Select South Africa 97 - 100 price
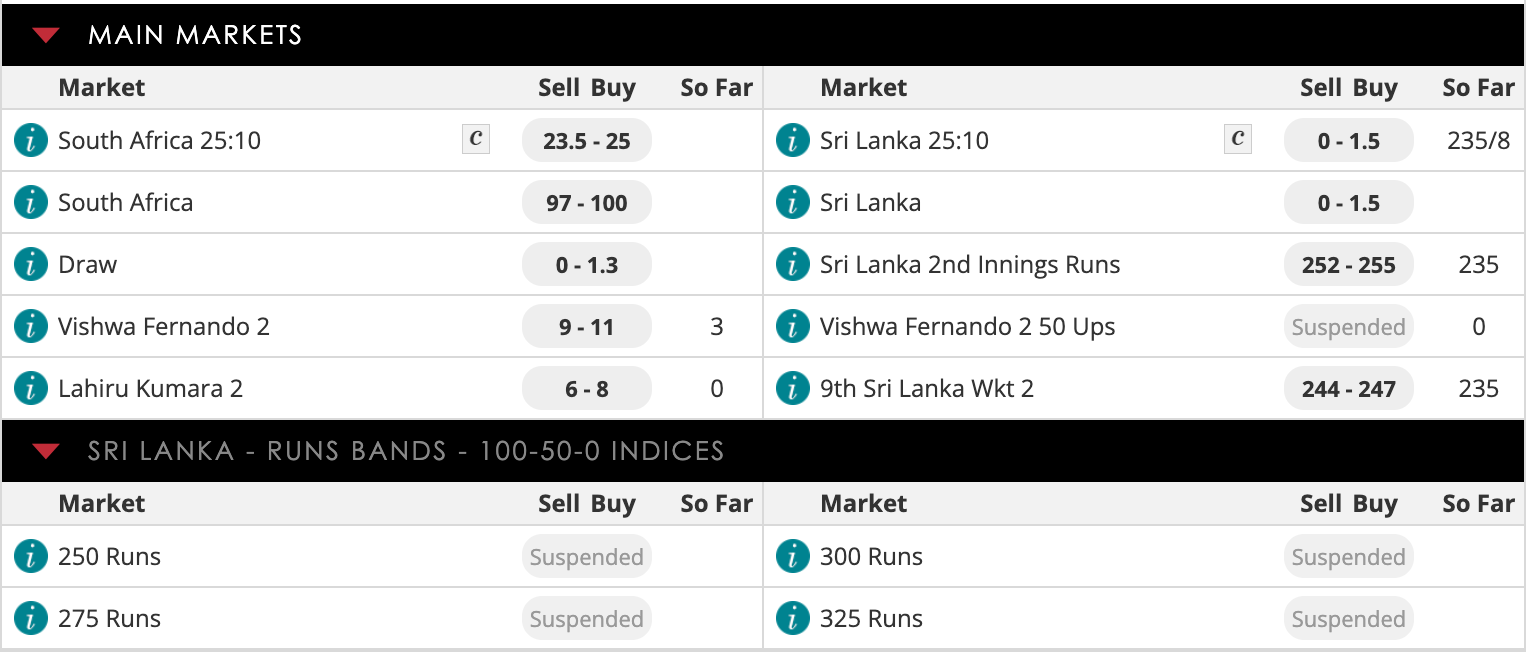 pos(587,203)
